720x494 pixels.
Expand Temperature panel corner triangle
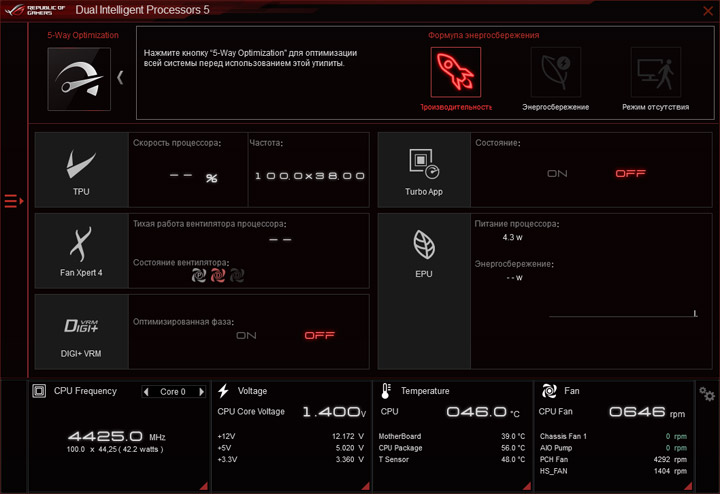point(527,486)
